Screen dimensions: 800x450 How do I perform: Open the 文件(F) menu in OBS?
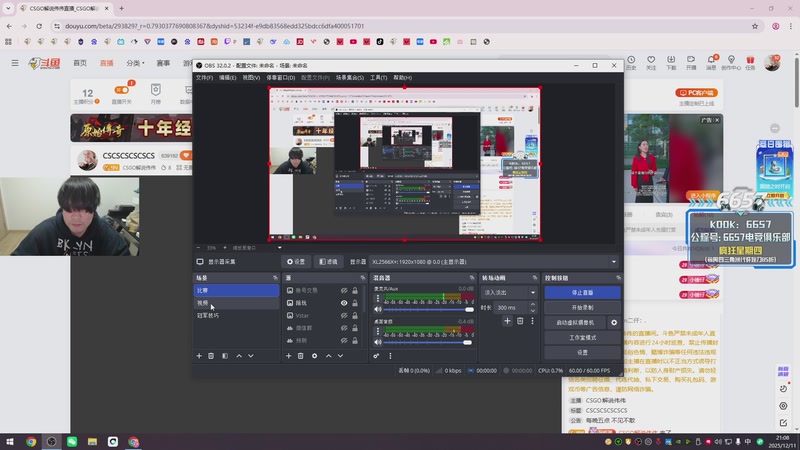204,78
